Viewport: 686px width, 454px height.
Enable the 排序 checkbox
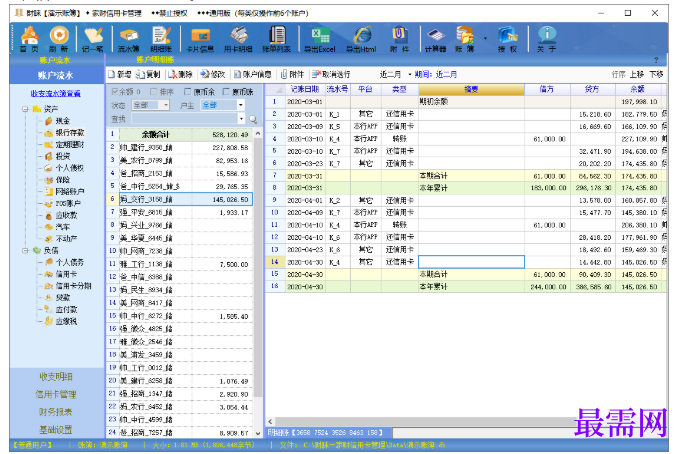(x=154, y=91)
